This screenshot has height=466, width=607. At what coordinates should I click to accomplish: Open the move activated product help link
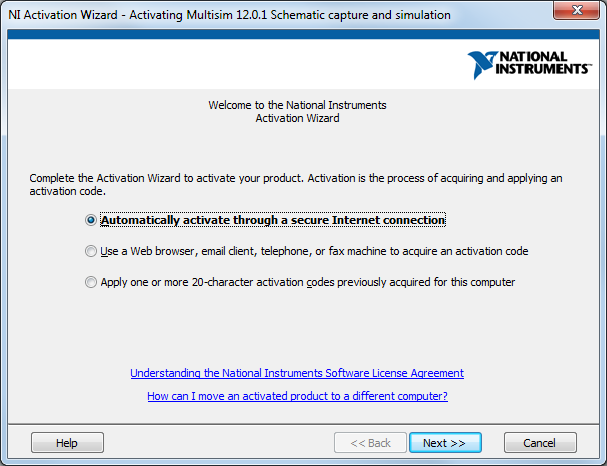297,396
